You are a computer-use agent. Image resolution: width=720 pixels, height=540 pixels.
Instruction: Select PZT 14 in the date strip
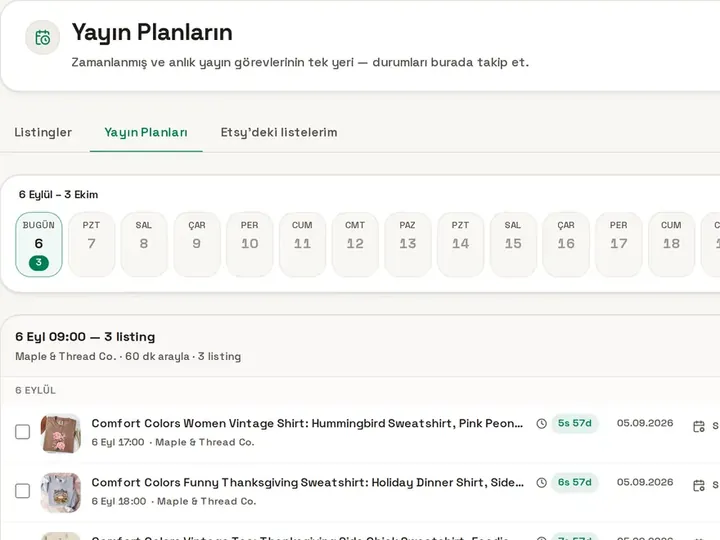(460, 244)
